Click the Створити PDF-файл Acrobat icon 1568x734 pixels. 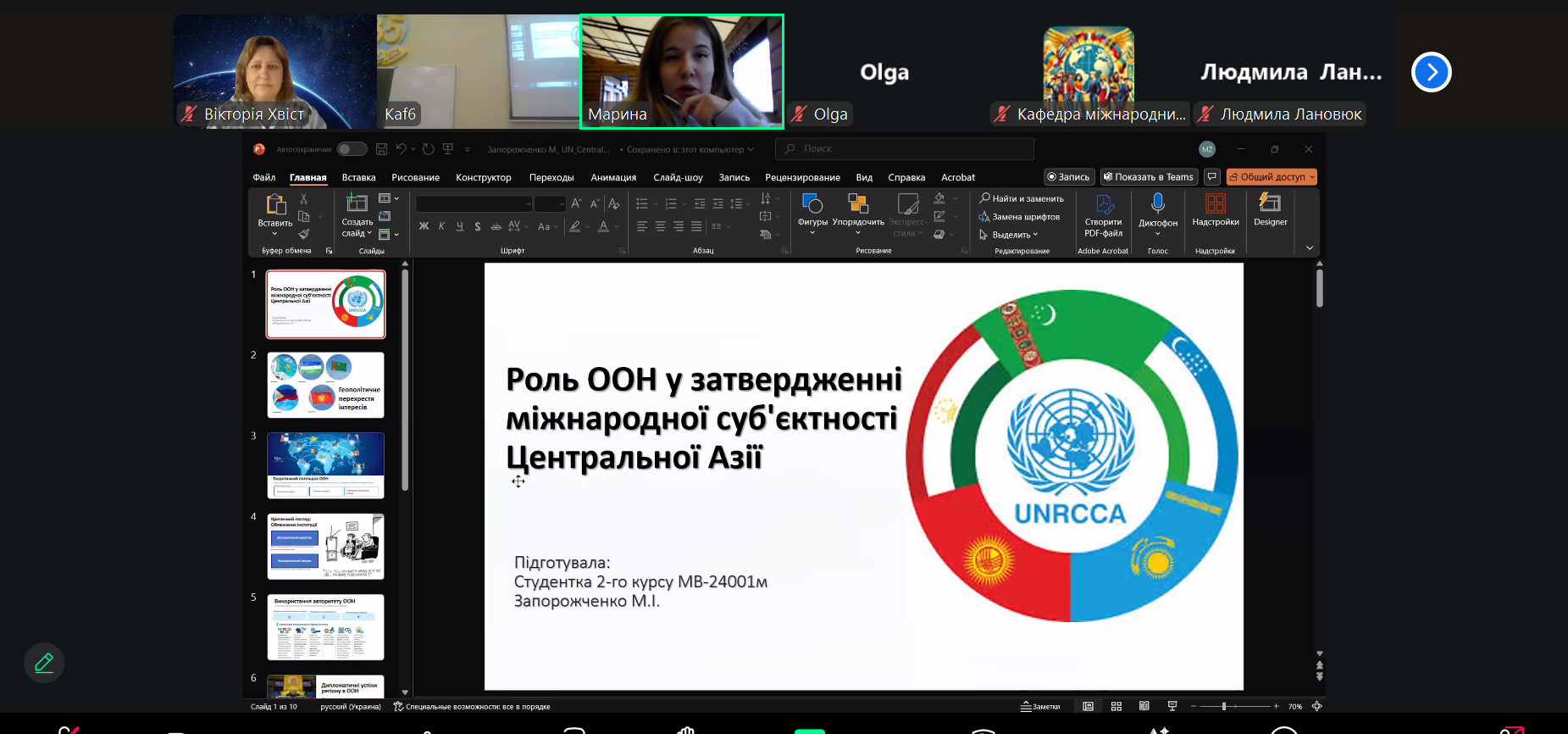pos(1103,204)
